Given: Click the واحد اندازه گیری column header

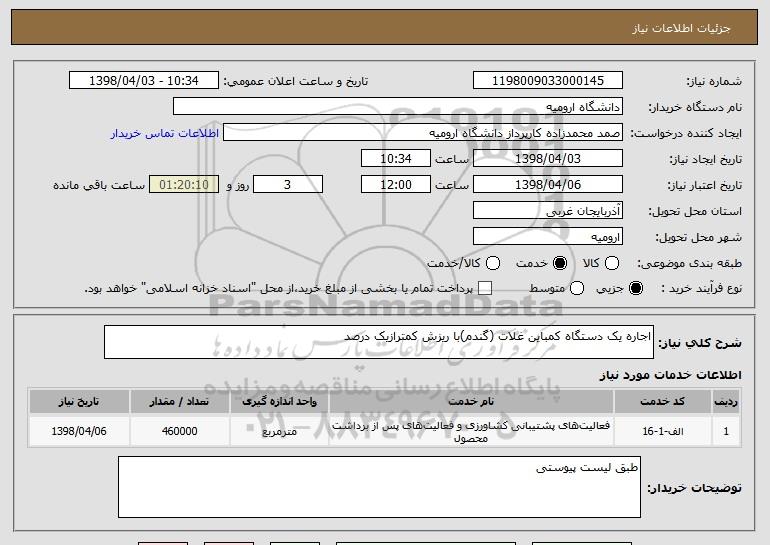Looking at the screenshot, I should [279, 402].
